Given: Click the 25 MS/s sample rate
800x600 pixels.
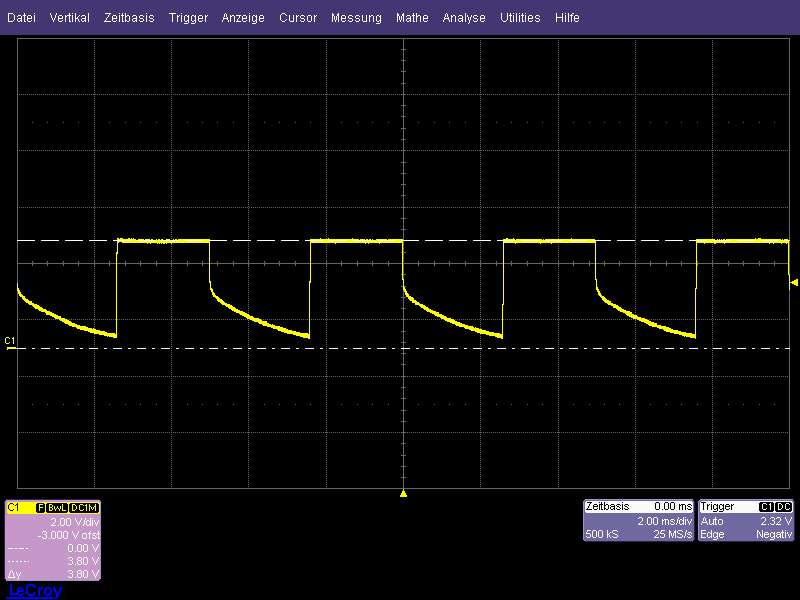Looking at the screenshot, I should [x=672, y=534].
